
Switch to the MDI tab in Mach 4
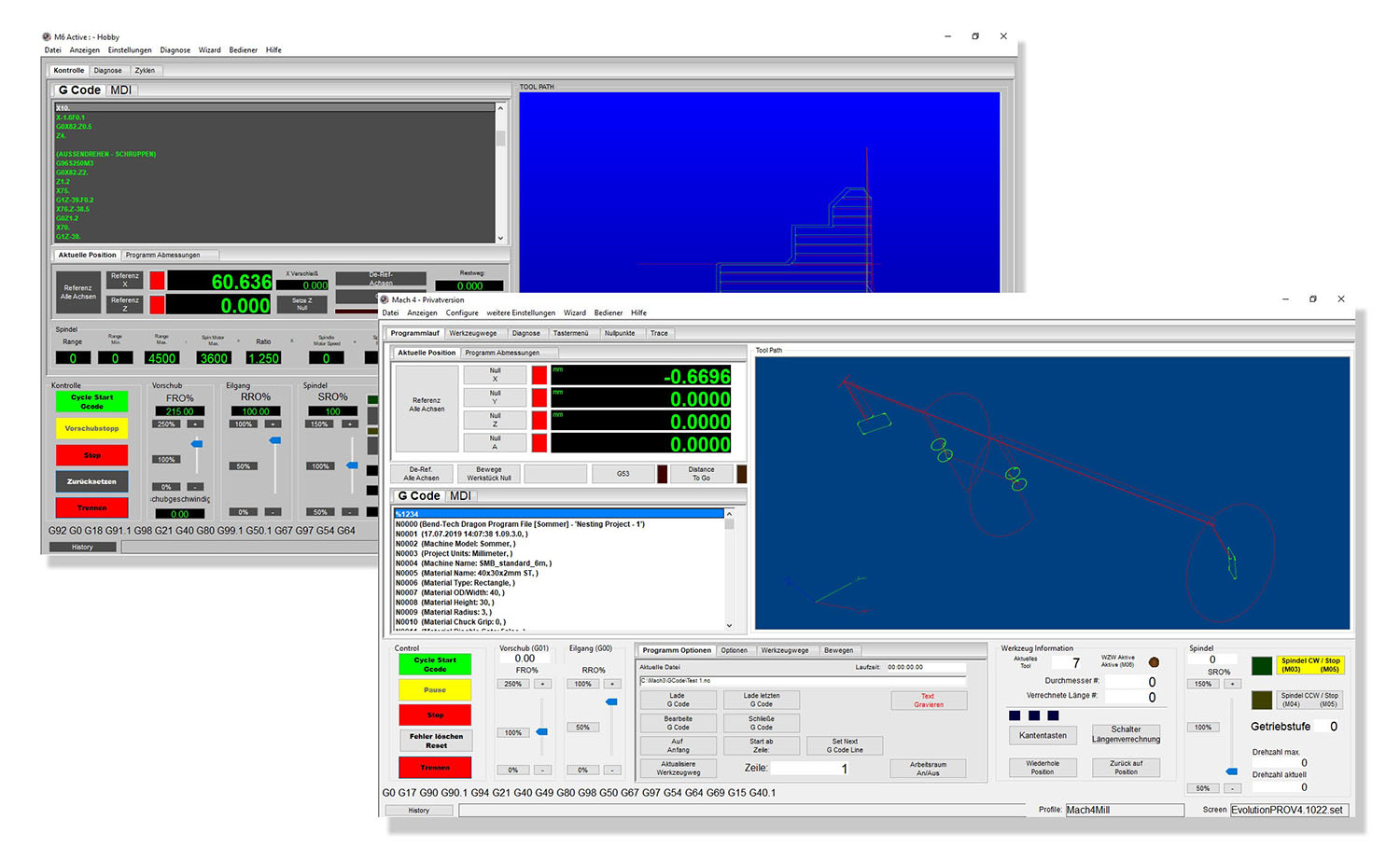(460, 496)
